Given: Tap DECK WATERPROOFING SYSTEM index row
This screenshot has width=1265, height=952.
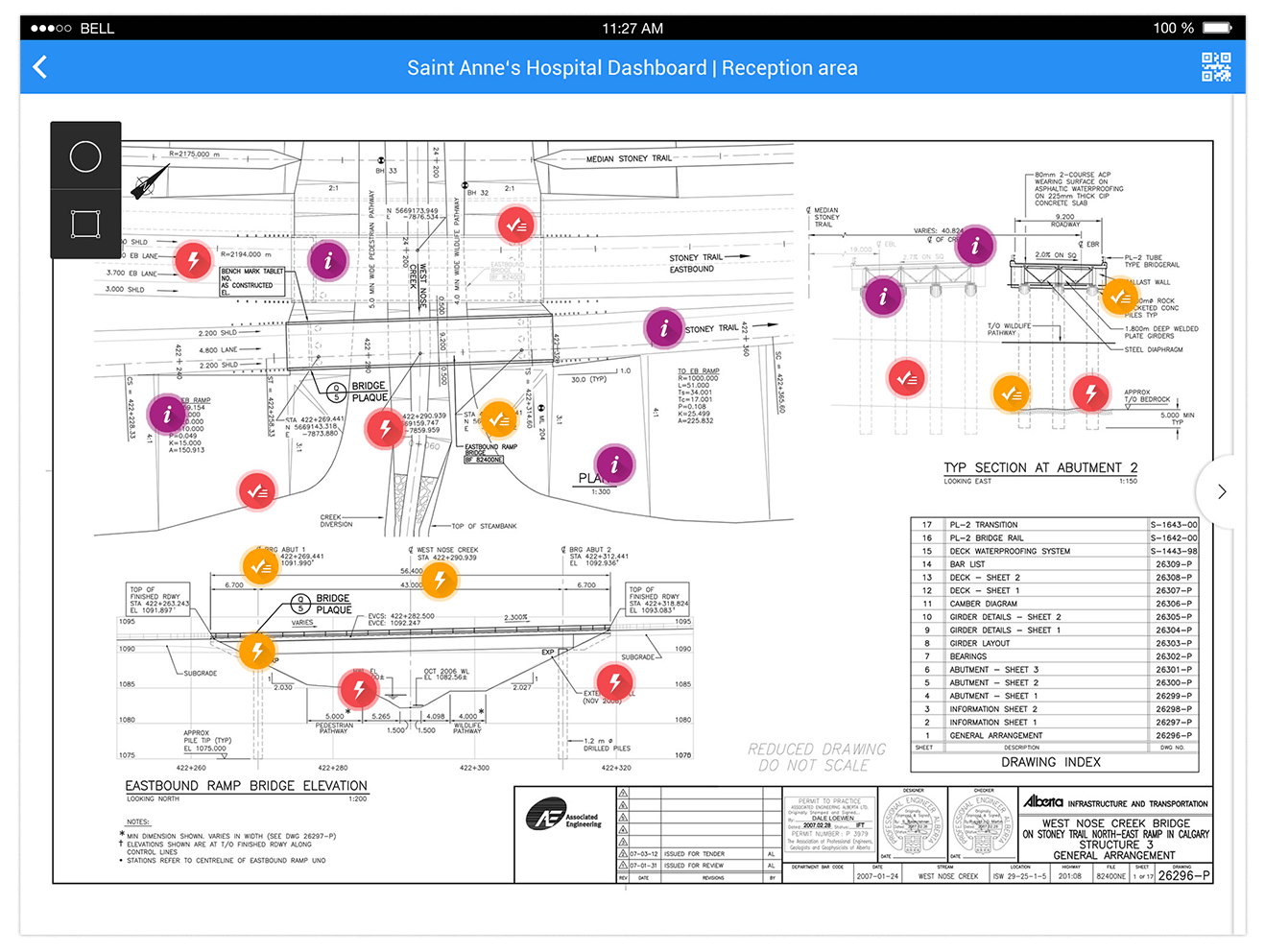Looking at the screenshot, I should (x=1055, y=551).
